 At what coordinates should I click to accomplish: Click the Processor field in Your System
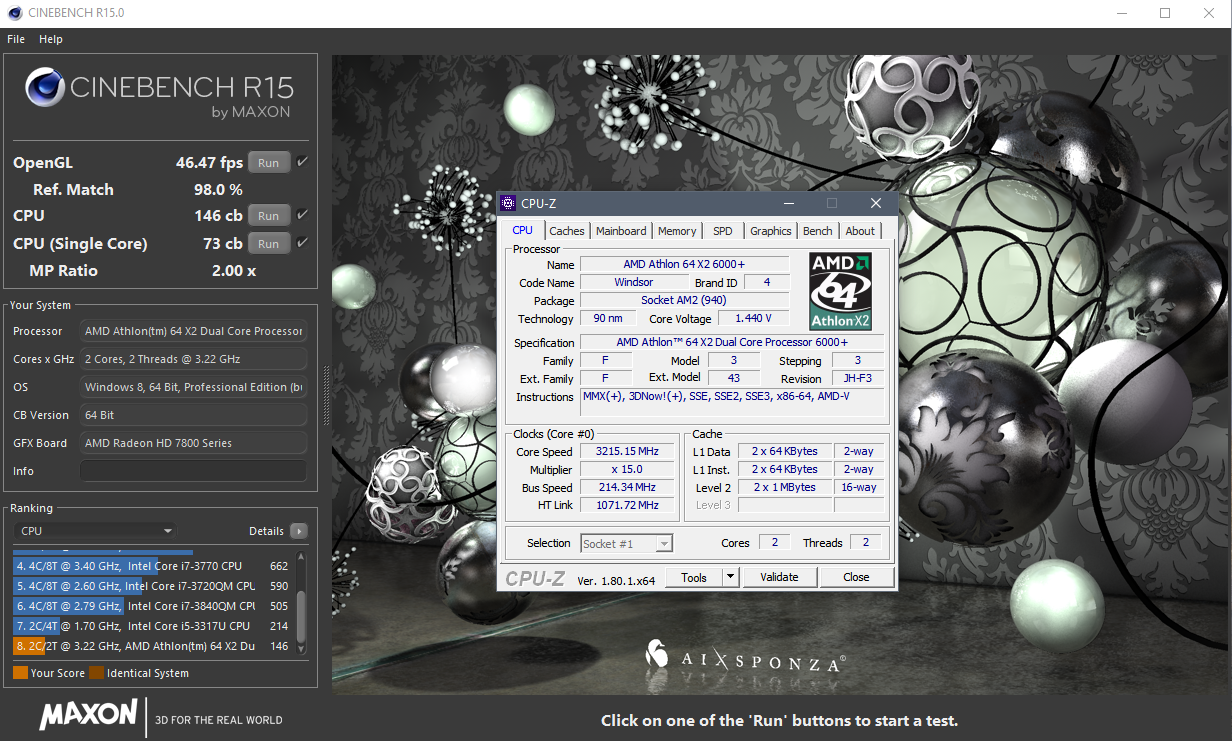tap(193, 331)
